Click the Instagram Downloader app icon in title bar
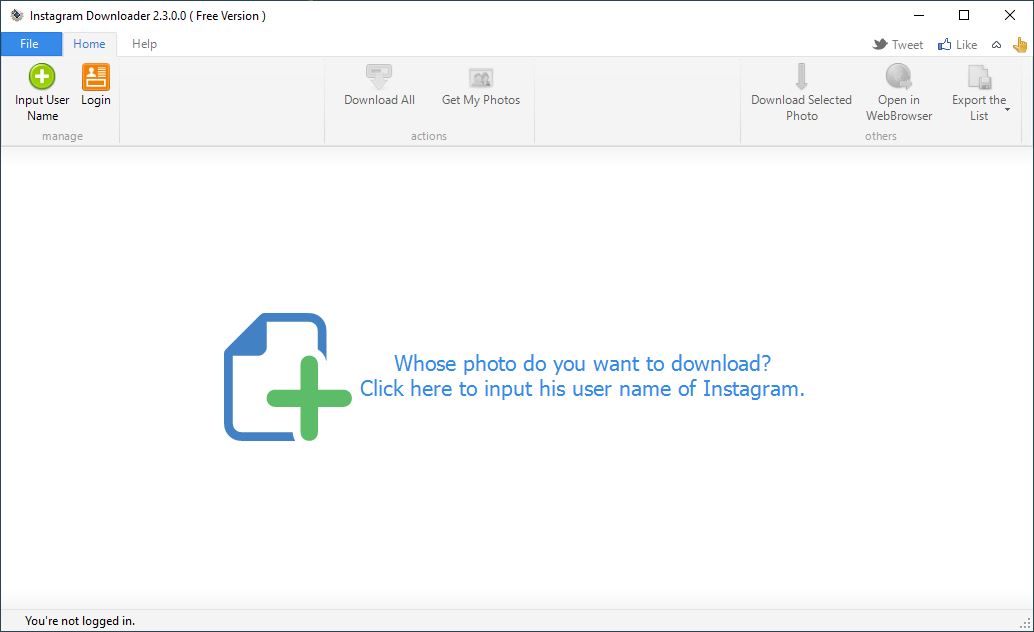The image size is (1034, 632). 16,15
